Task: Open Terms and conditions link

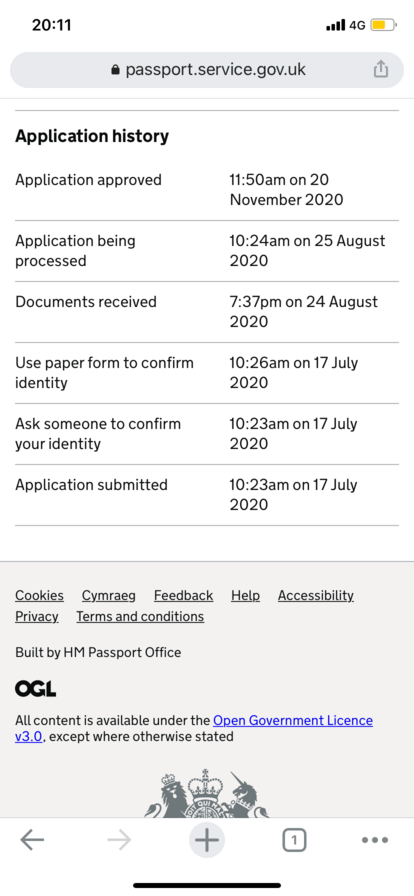Action: click(140, 617)
